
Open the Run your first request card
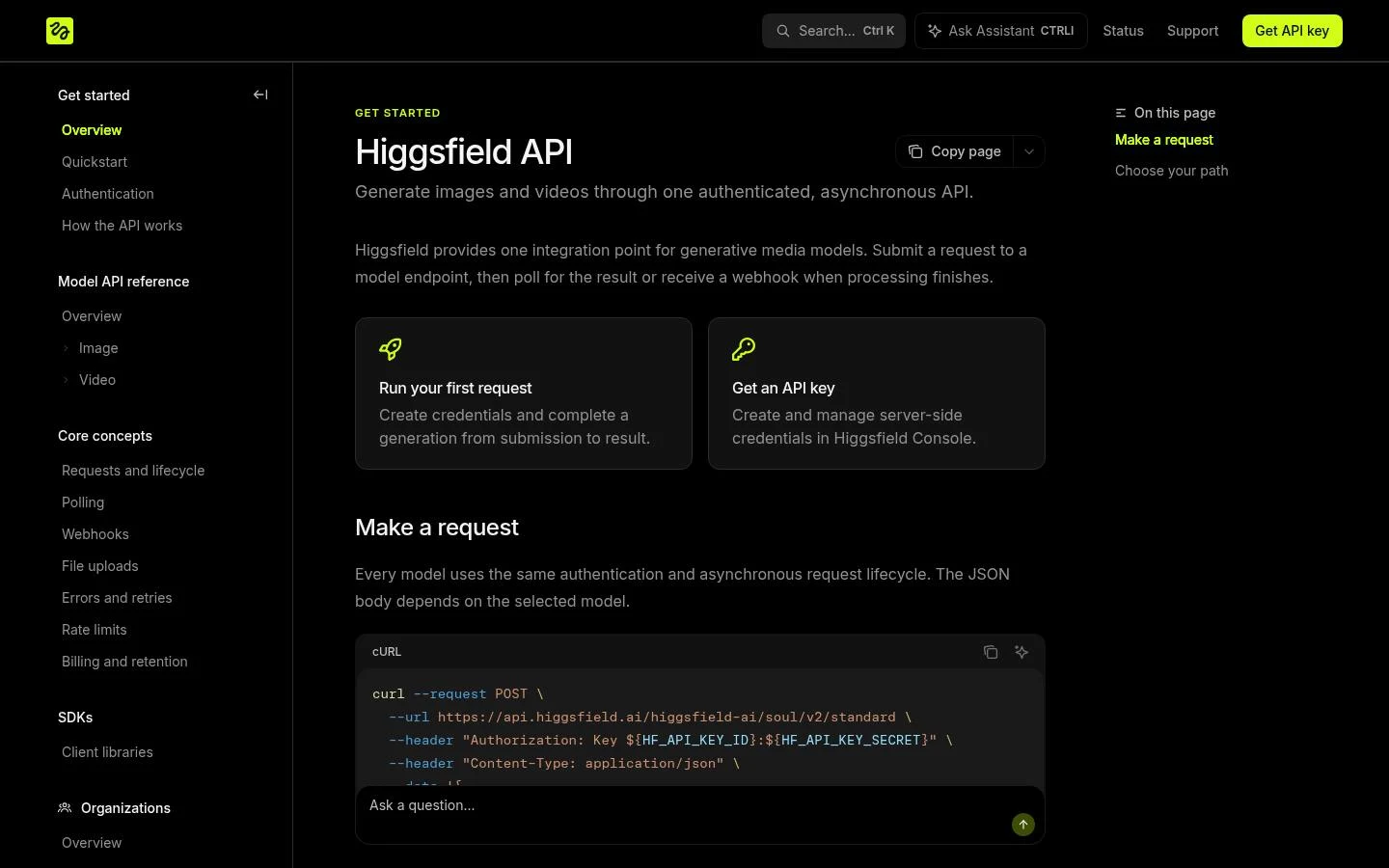pyautogui.click(x=524, y=393)
